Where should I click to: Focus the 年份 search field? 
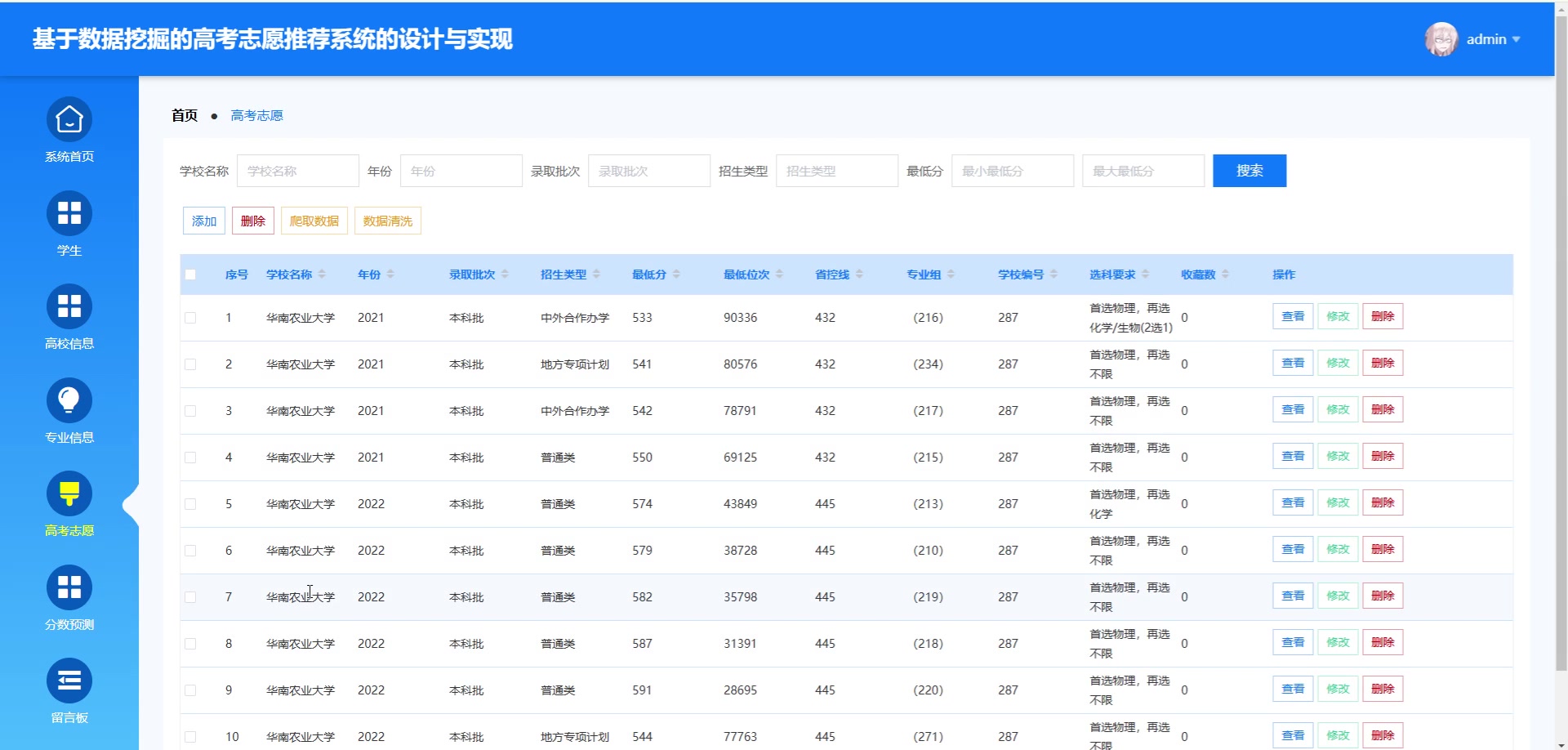tap(461, 171)
